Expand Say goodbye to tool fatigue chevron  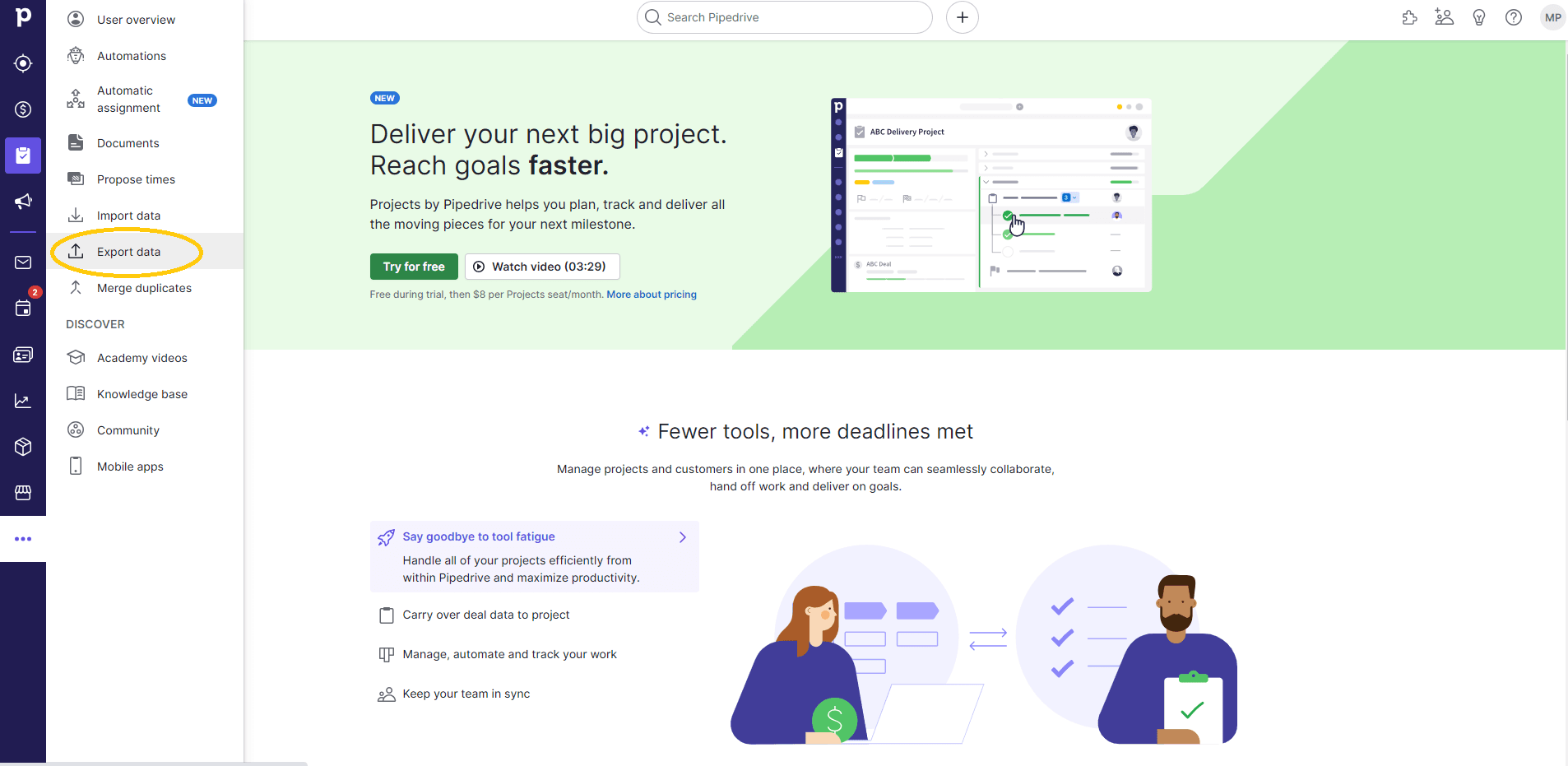click(683, 537)
